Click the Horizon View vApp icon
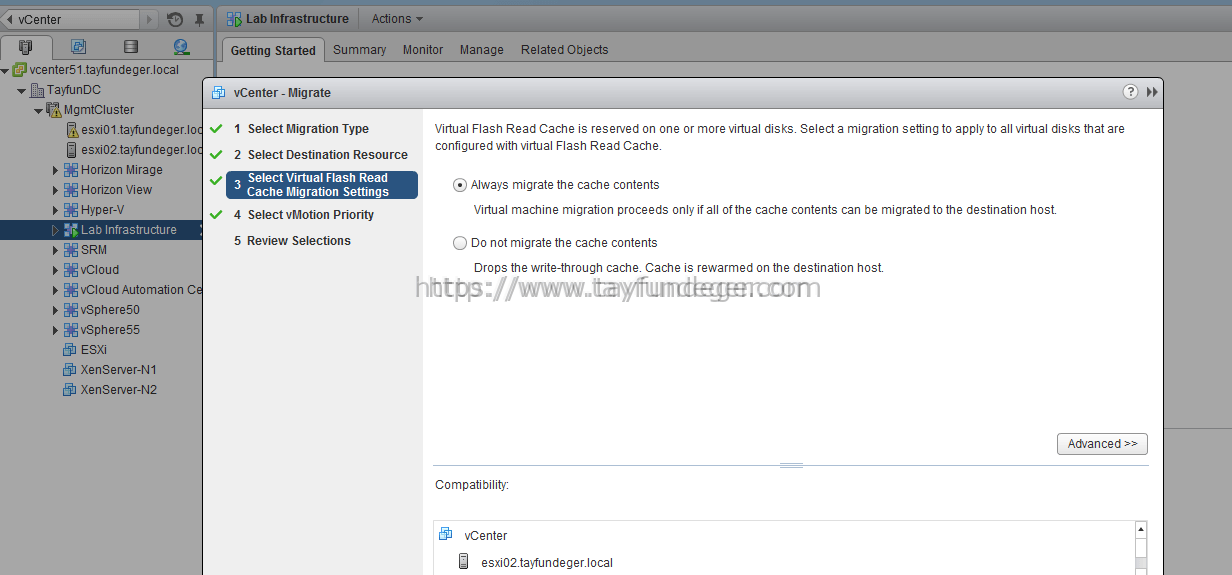This screenshot has width=1232, height=575. point(71,190)
